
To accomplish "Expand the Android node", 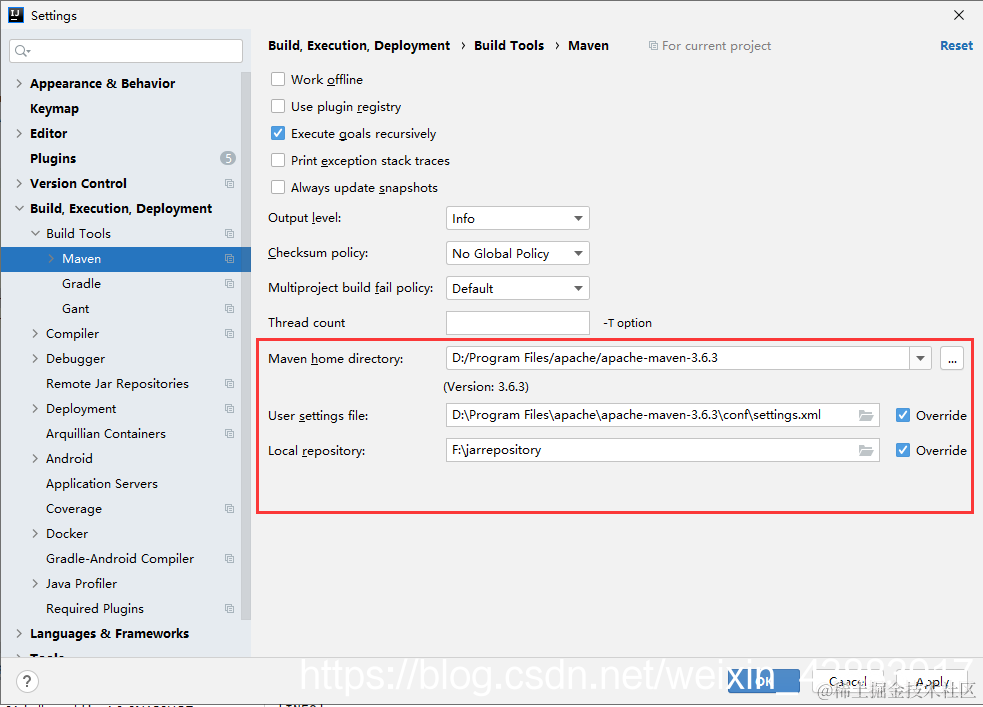I will point(35,459).
